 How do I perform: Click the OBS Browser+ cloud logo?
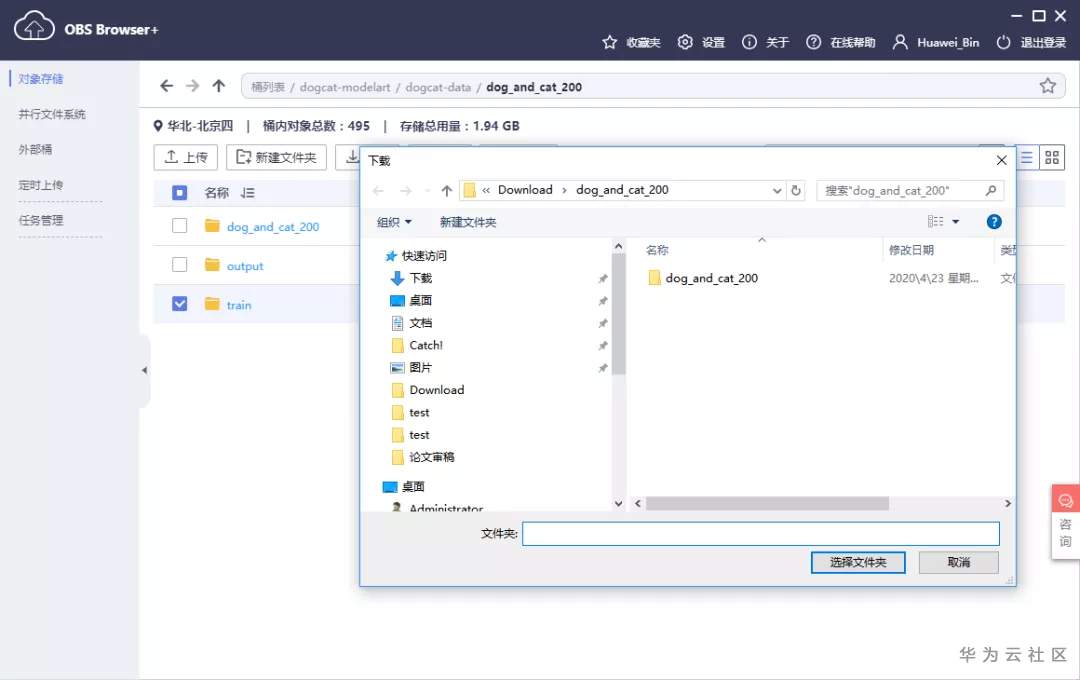[34, 28]
